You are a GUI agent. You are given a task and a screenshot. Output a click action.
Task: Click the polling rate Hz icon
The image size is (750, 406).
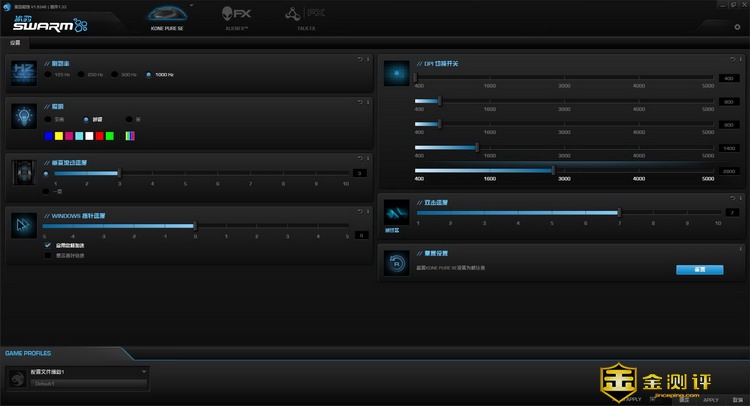click(23, 72)
